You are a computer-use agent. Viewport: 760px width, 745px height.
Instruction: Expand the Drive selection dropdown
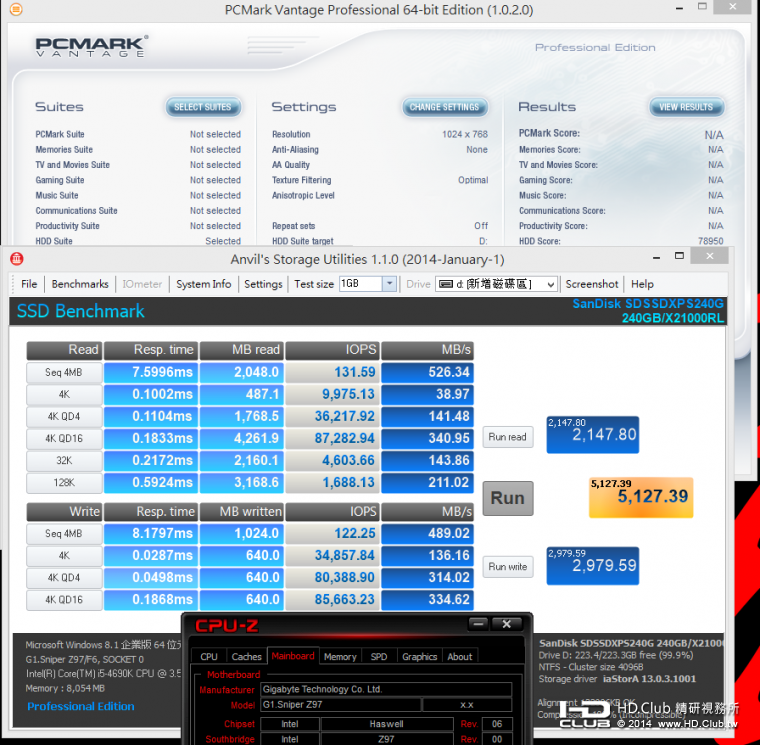pyautogui.click(x=550, y=285)
